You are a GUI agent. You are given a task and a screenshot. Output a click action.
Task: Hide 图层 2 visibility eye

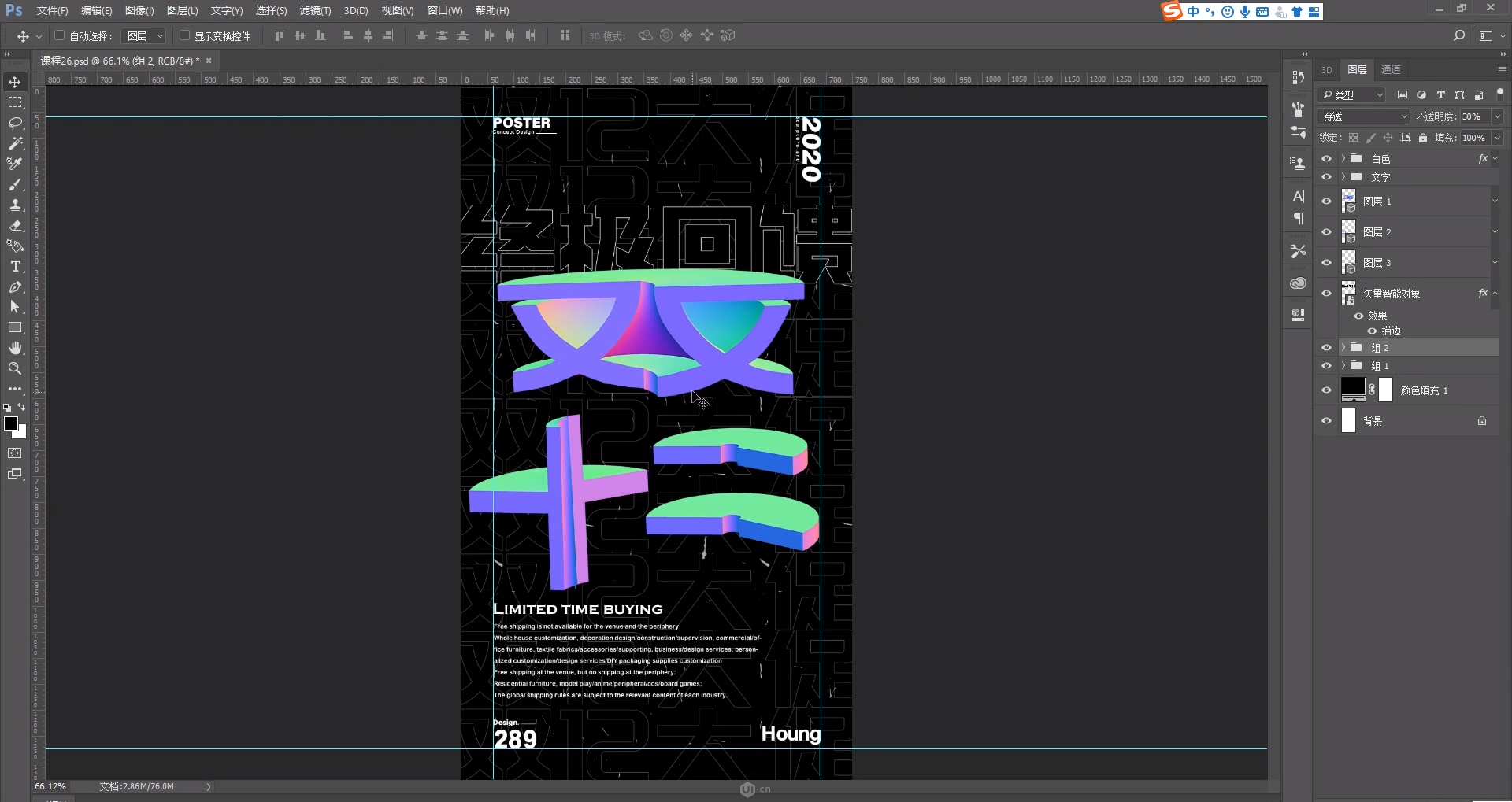point(1326,232)
